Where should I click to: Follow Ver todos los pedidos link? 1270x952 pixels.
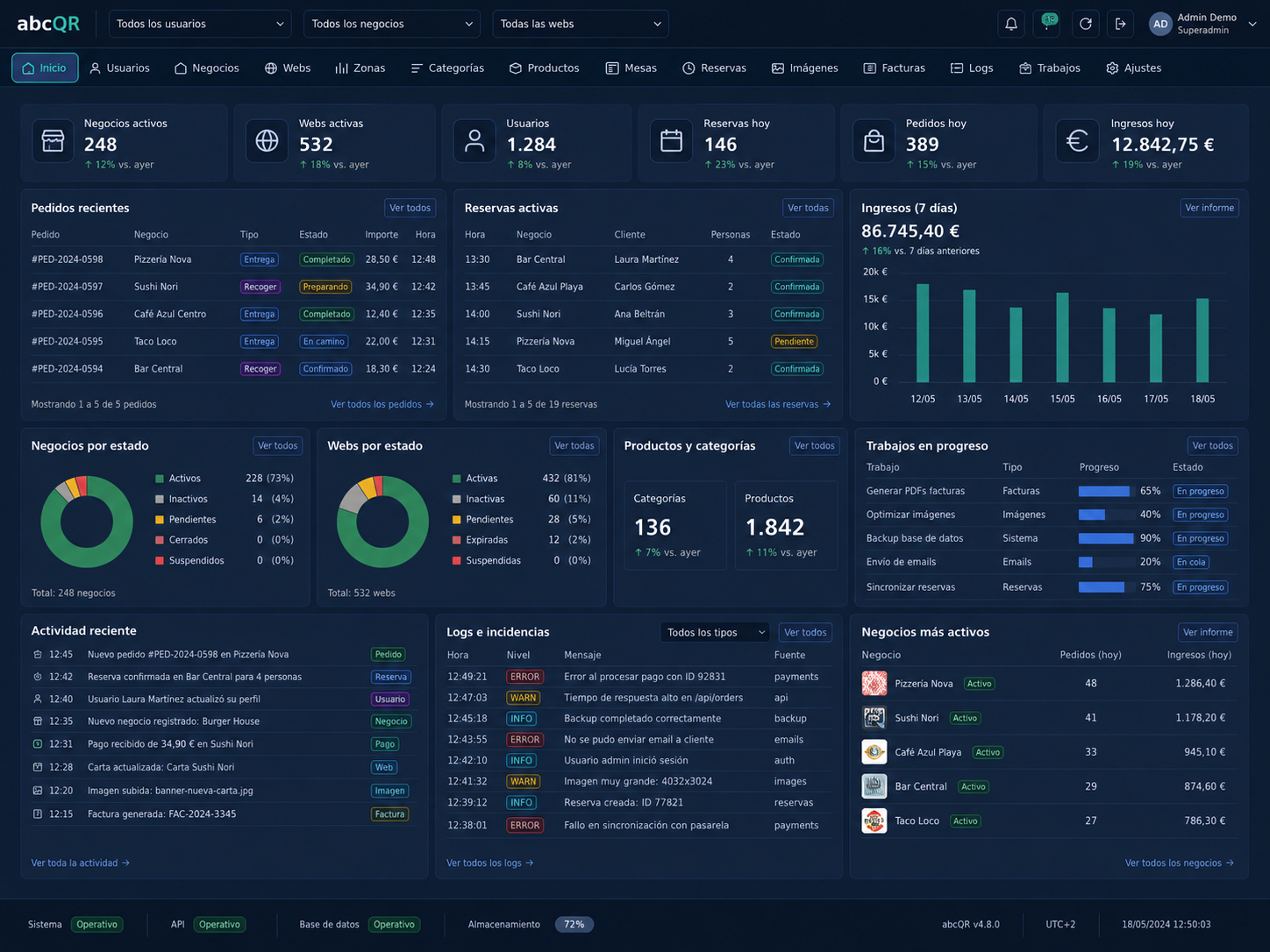pos(382,404)
